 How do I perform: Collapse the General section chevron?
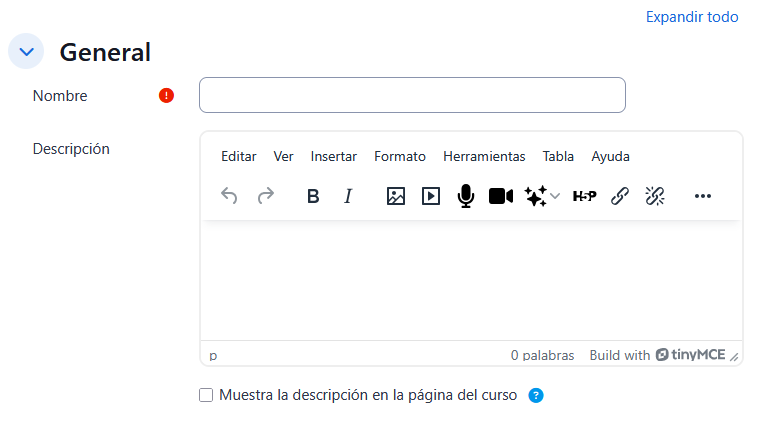(26, 52)
